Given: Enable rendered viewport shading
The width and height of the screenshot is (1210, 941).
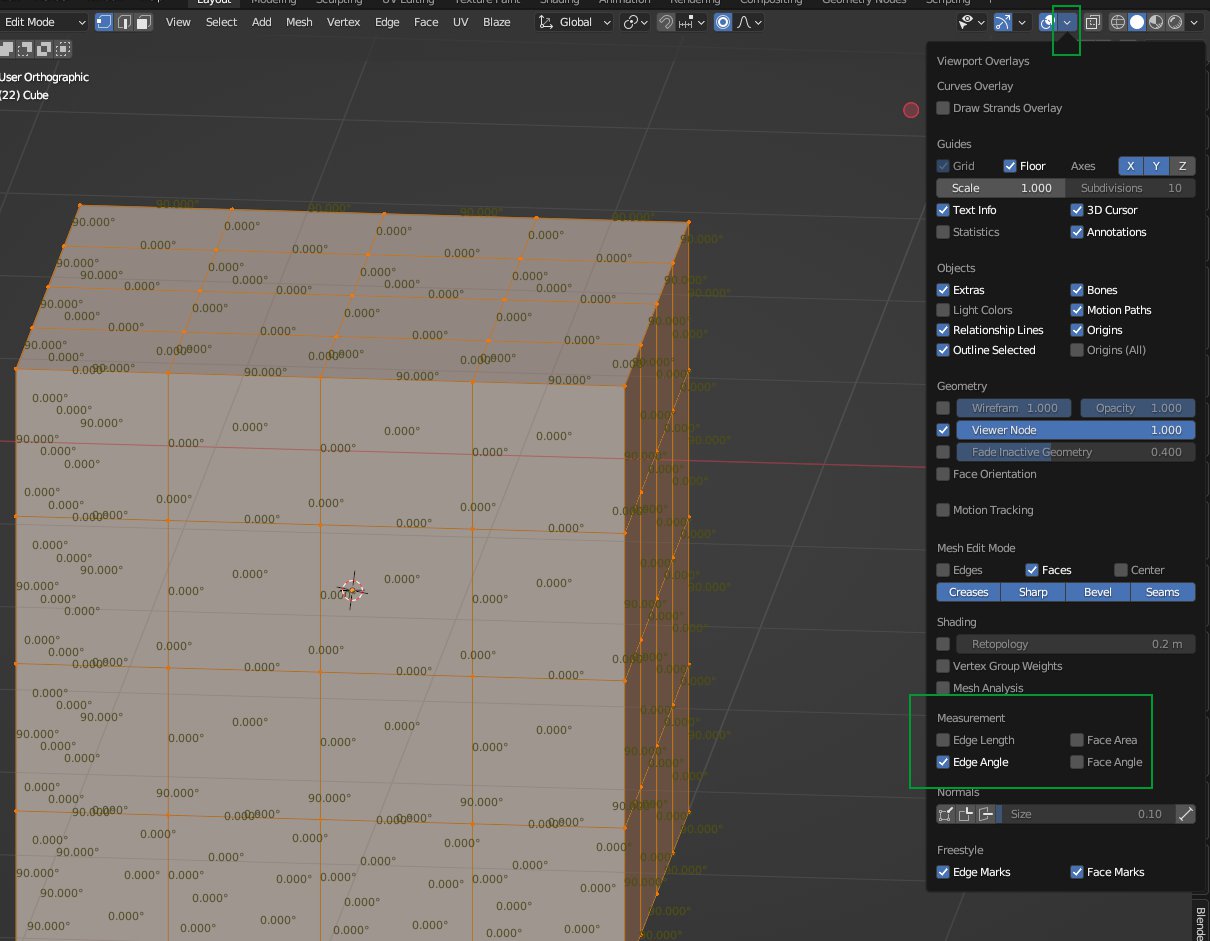Looking at the screenshot, I should click(1175, 22).
